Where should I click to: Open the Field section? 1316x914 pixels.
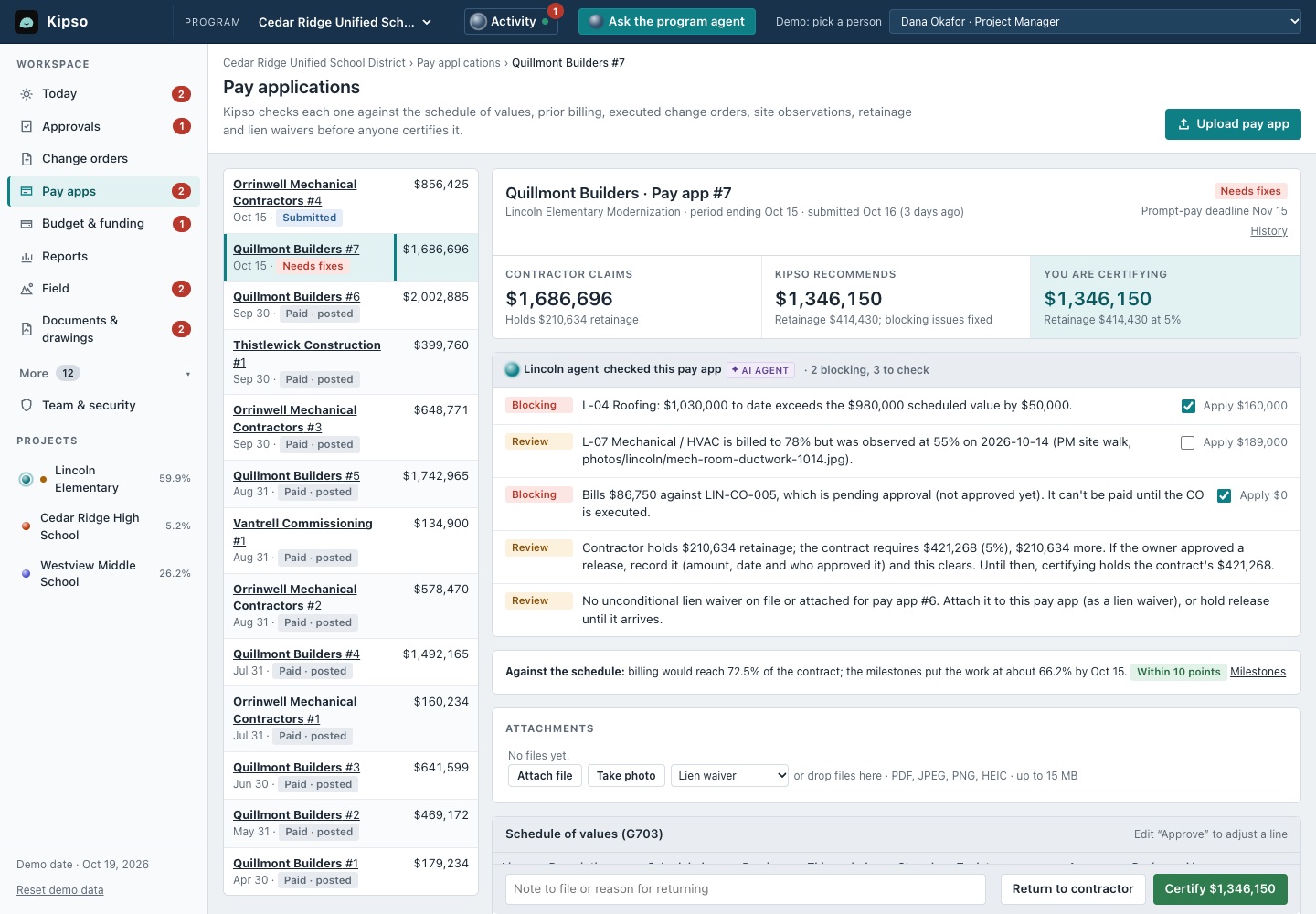[103, 289]
